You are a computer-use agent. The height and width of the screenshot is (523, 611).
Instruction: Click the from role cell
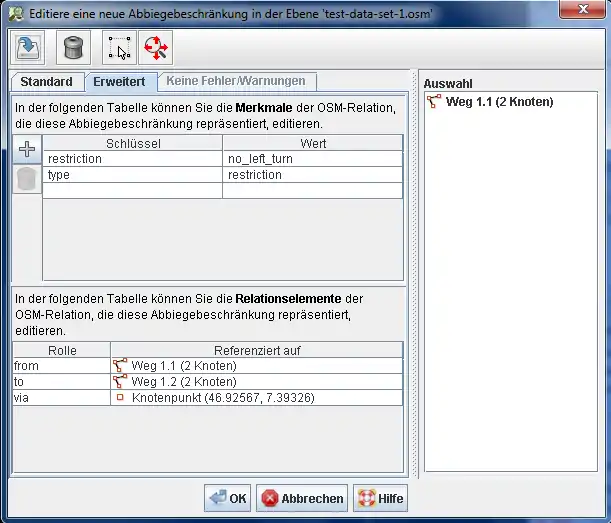pyautogui.click(x=61, y=366)
